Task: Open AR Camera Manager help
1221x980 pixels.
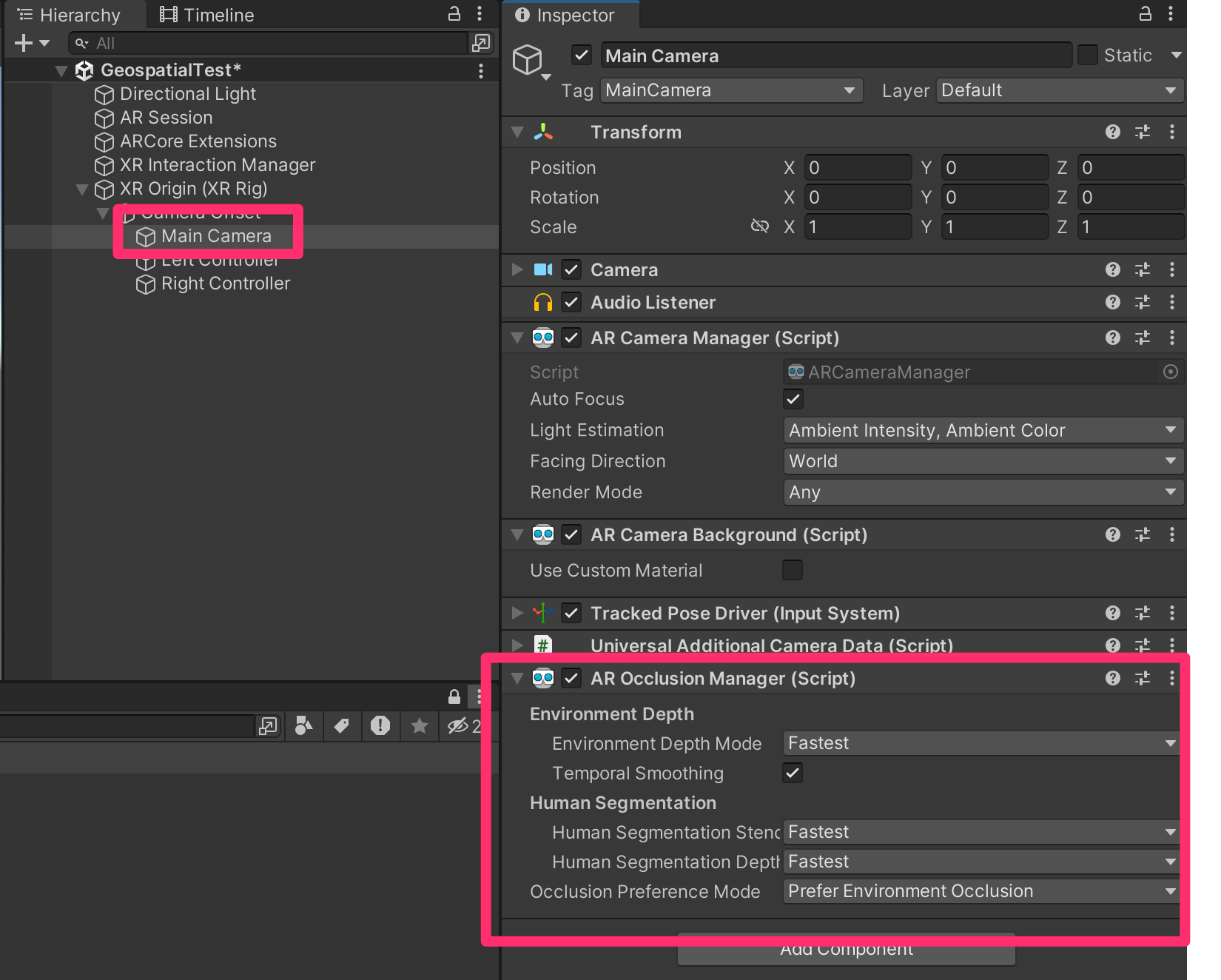Action: point(1112,338)
